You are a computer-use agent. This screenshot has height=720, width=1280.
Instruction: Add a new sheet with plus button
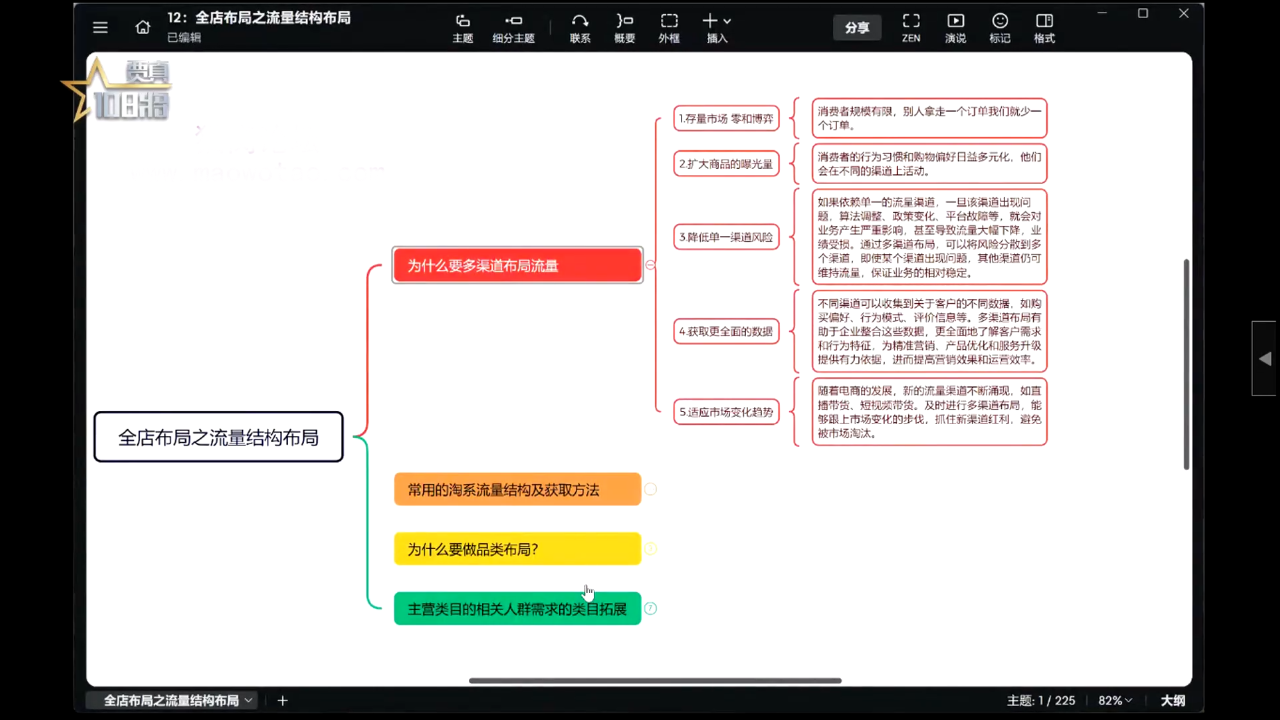pyautogui.click(x=282, y=701)
